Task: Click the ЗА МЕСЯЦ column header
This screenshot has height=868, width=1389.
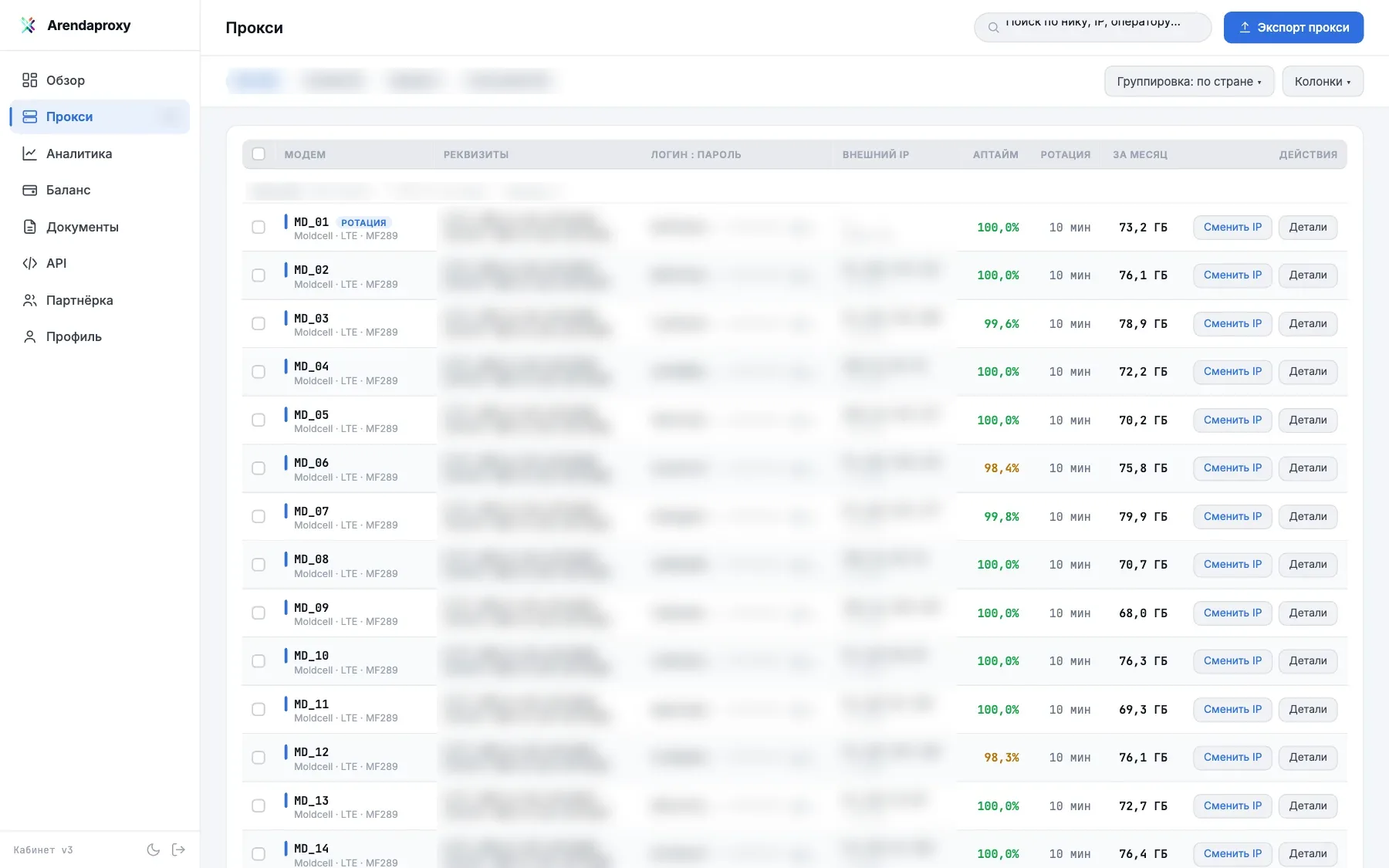Action: click(x=1140, y=154)
